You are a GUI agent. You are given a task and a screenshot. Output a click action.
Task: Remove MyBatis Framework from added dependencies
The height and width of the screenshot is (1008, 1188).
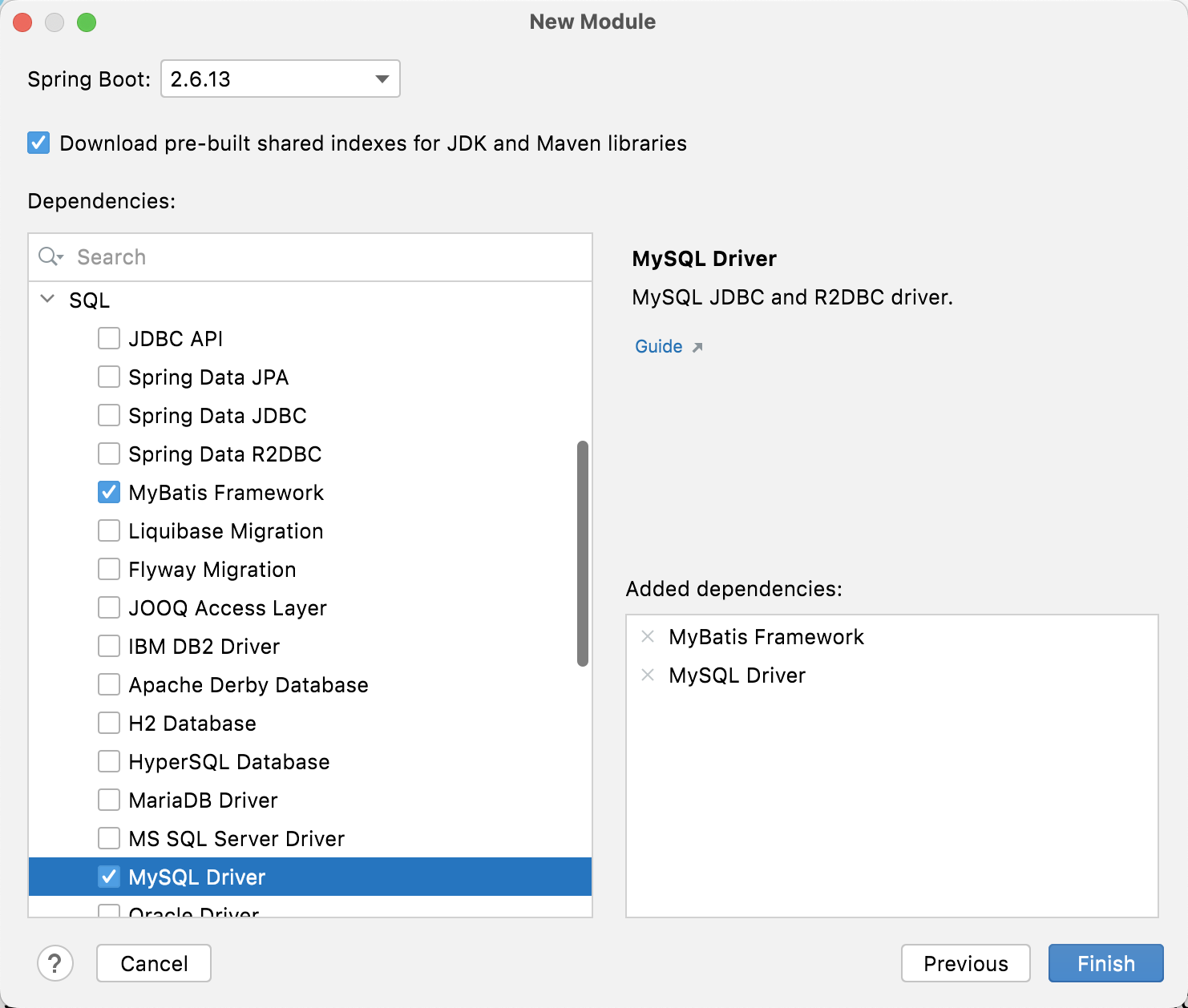tap(648, 636)
